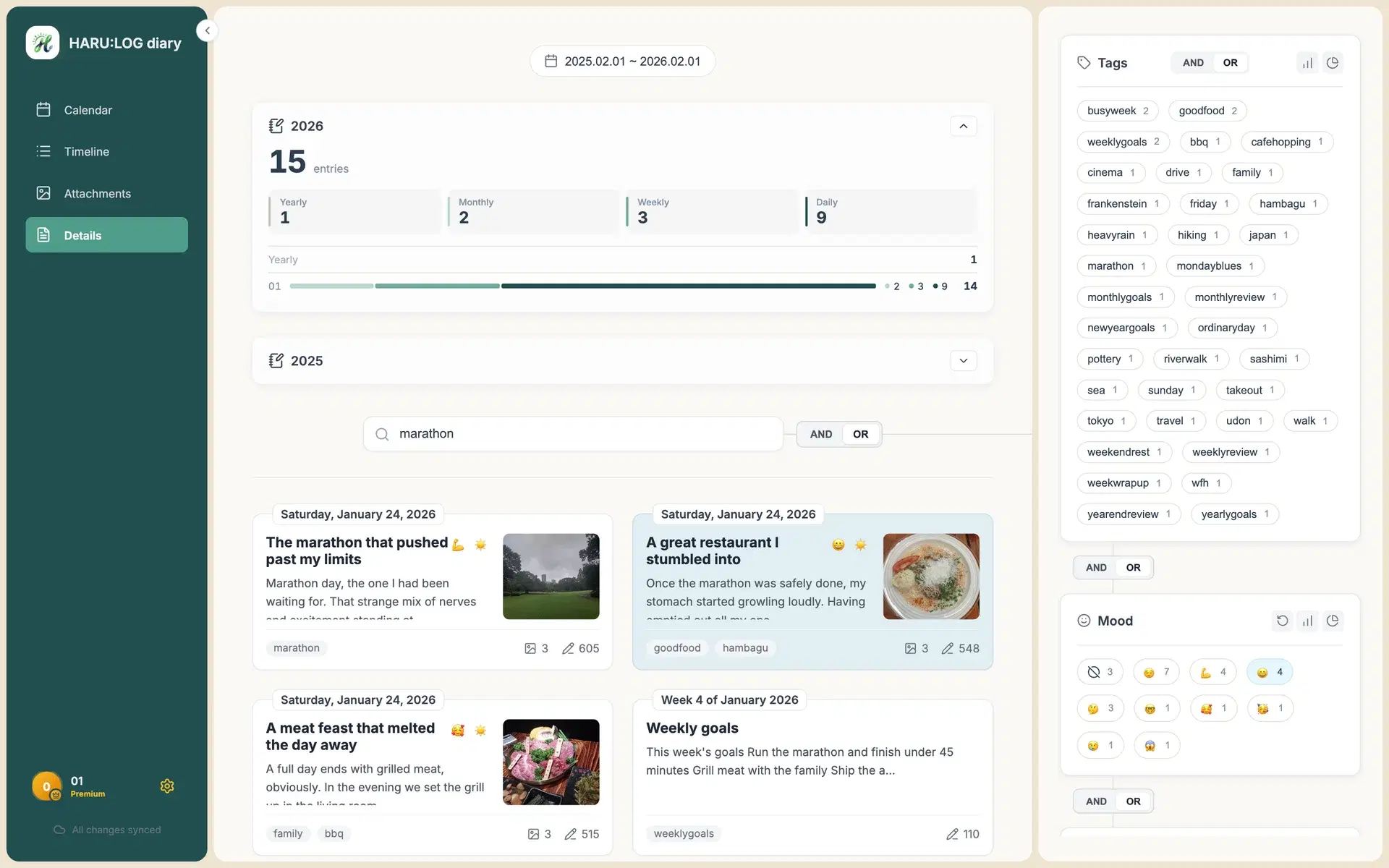The image size is (1389, 868).
Task: Expand the 2025 year section
Action: 963,361
